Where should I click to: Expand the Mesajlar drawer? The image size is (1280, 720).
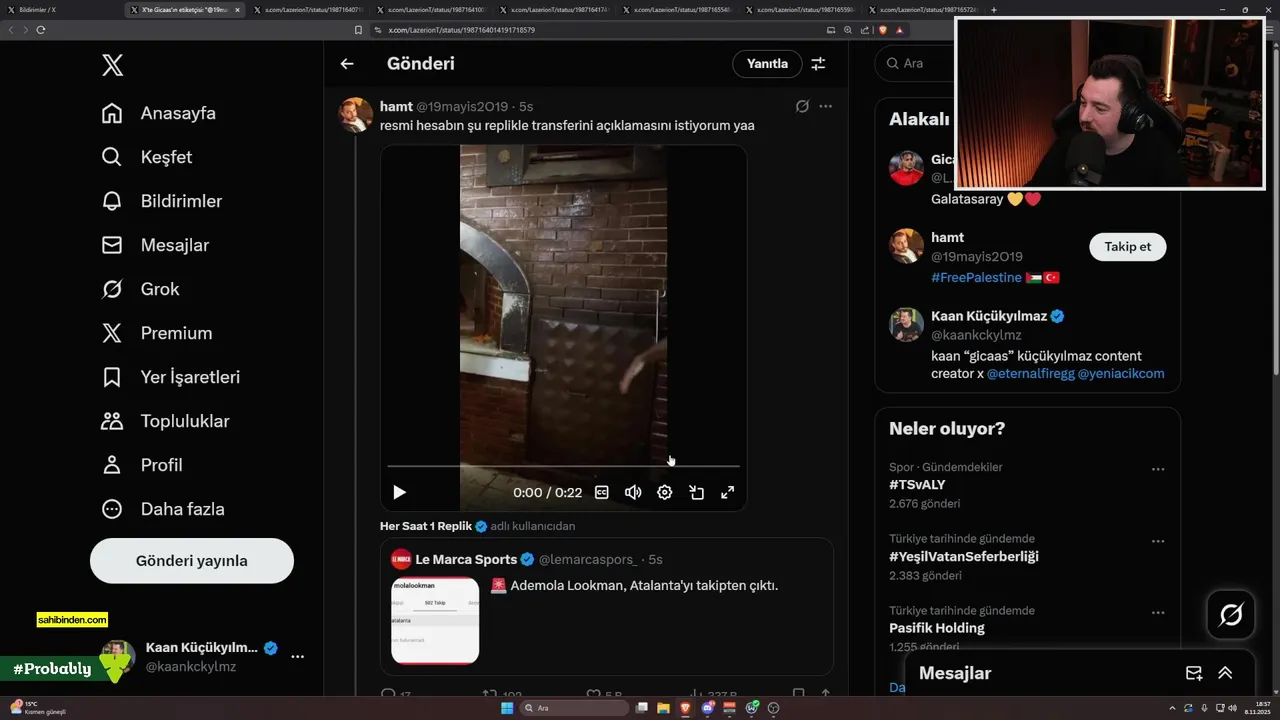[1225, 673]
